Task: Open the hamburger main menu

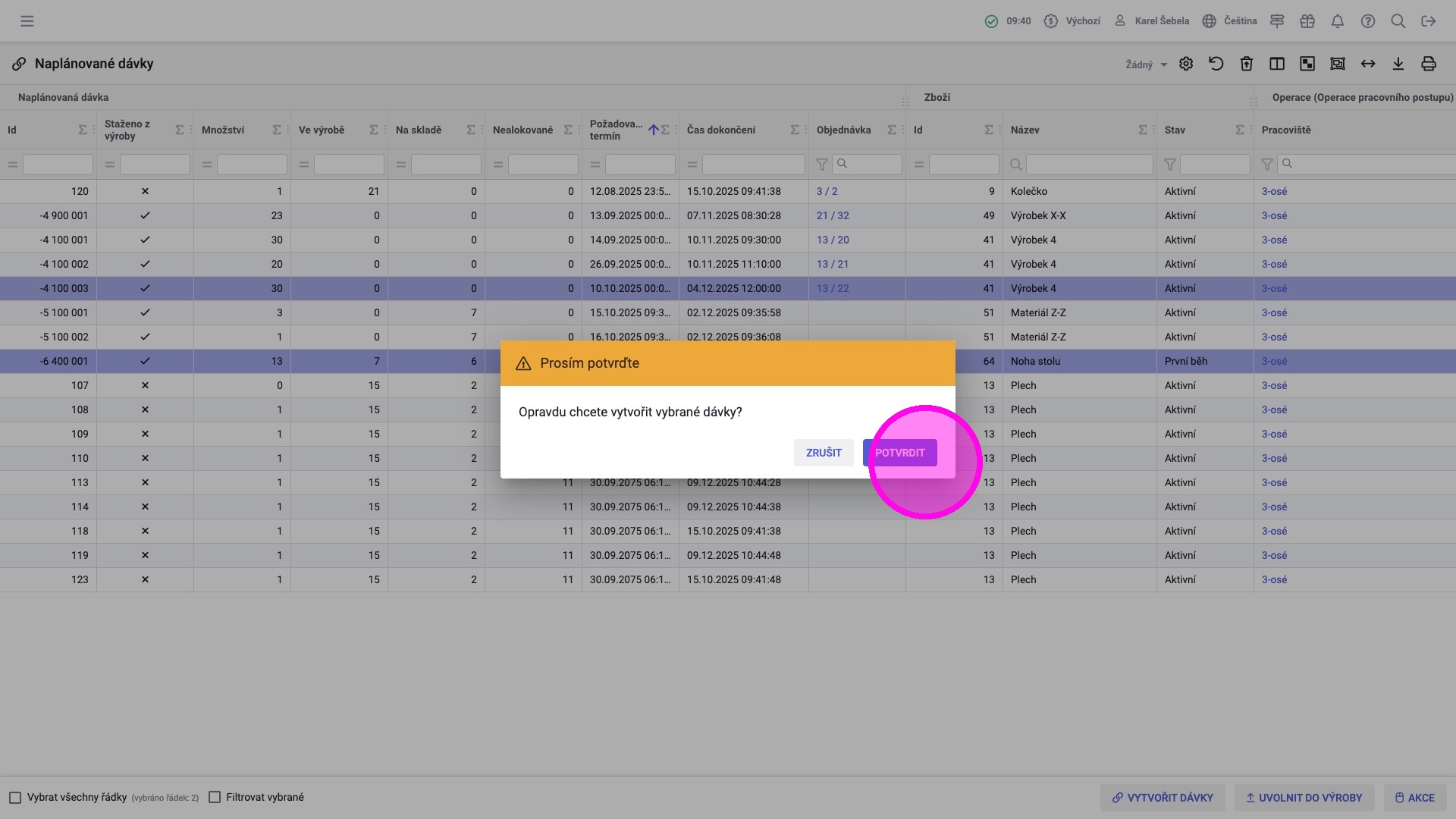Action: click(27, 21)
